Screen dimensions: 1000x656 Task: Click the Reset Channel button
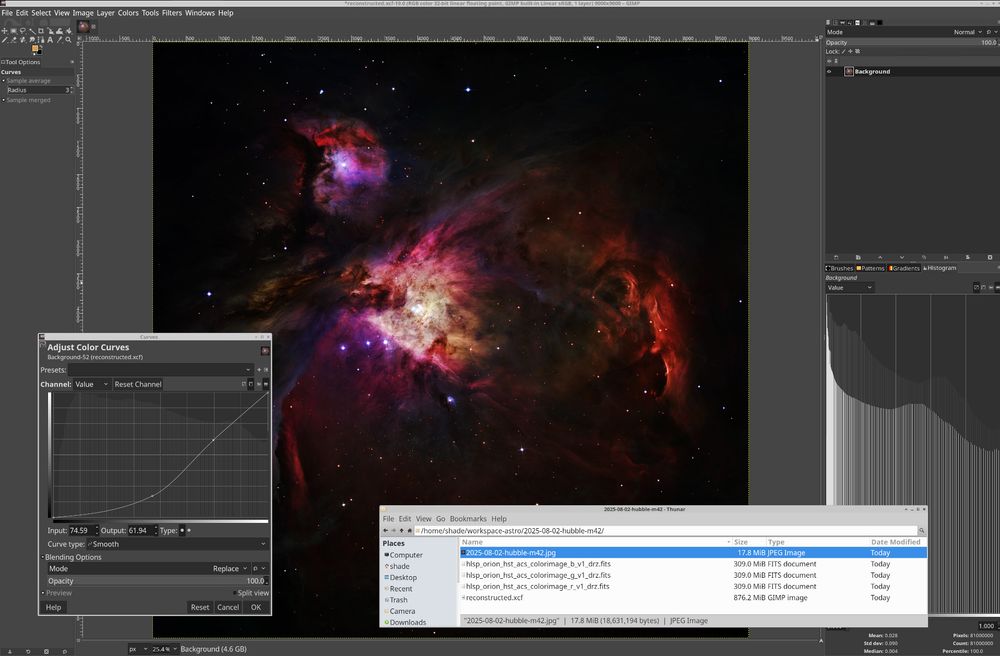(x=138, y=384)
